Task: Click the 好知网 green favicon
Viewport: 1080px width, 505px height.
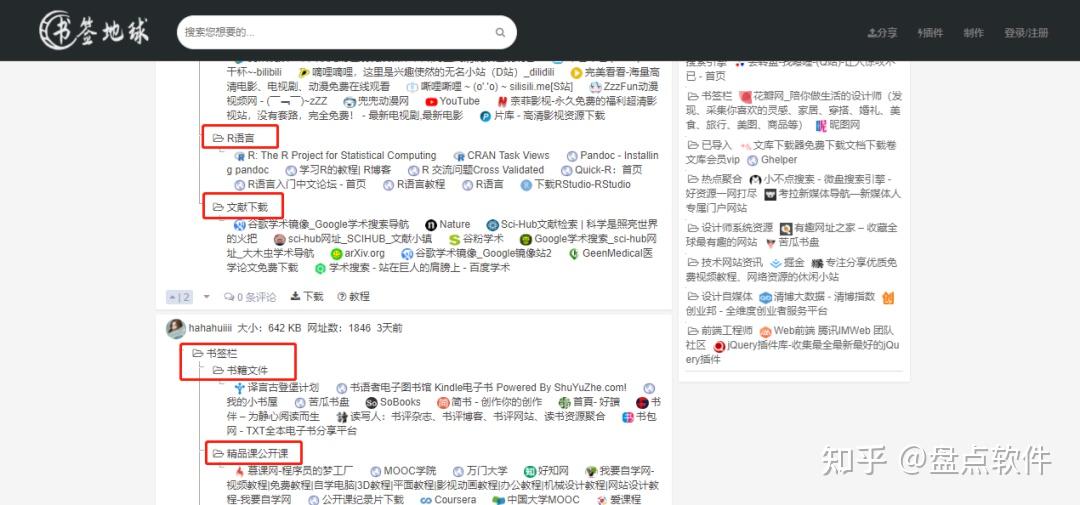Action: (x=530, y=471)
